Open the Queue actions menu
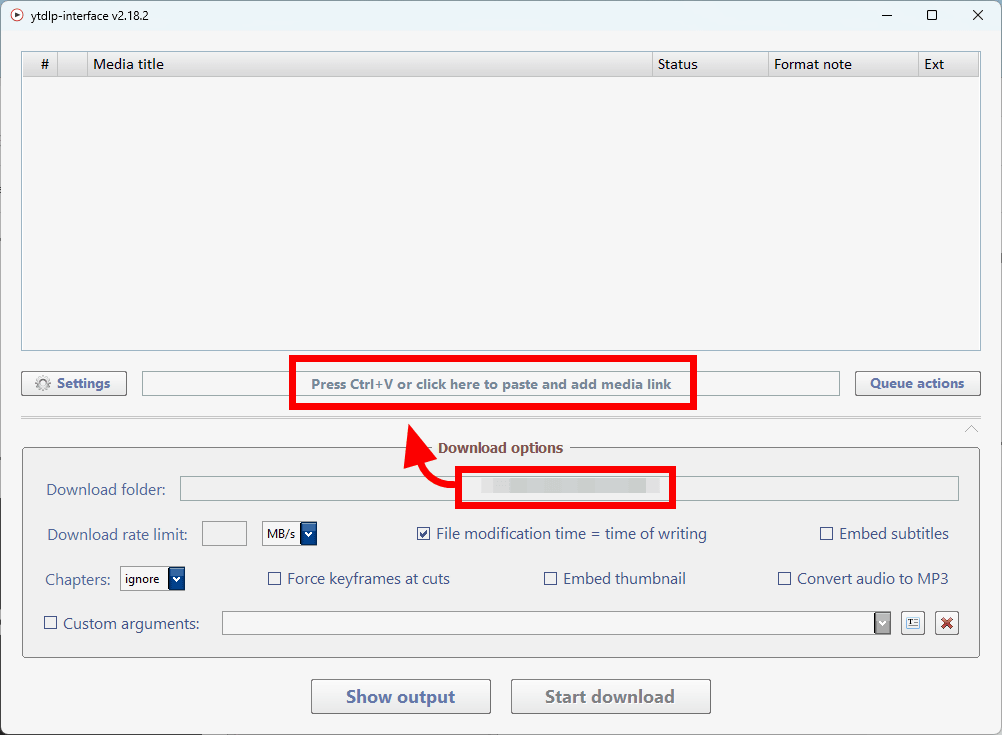 (917, 384)
